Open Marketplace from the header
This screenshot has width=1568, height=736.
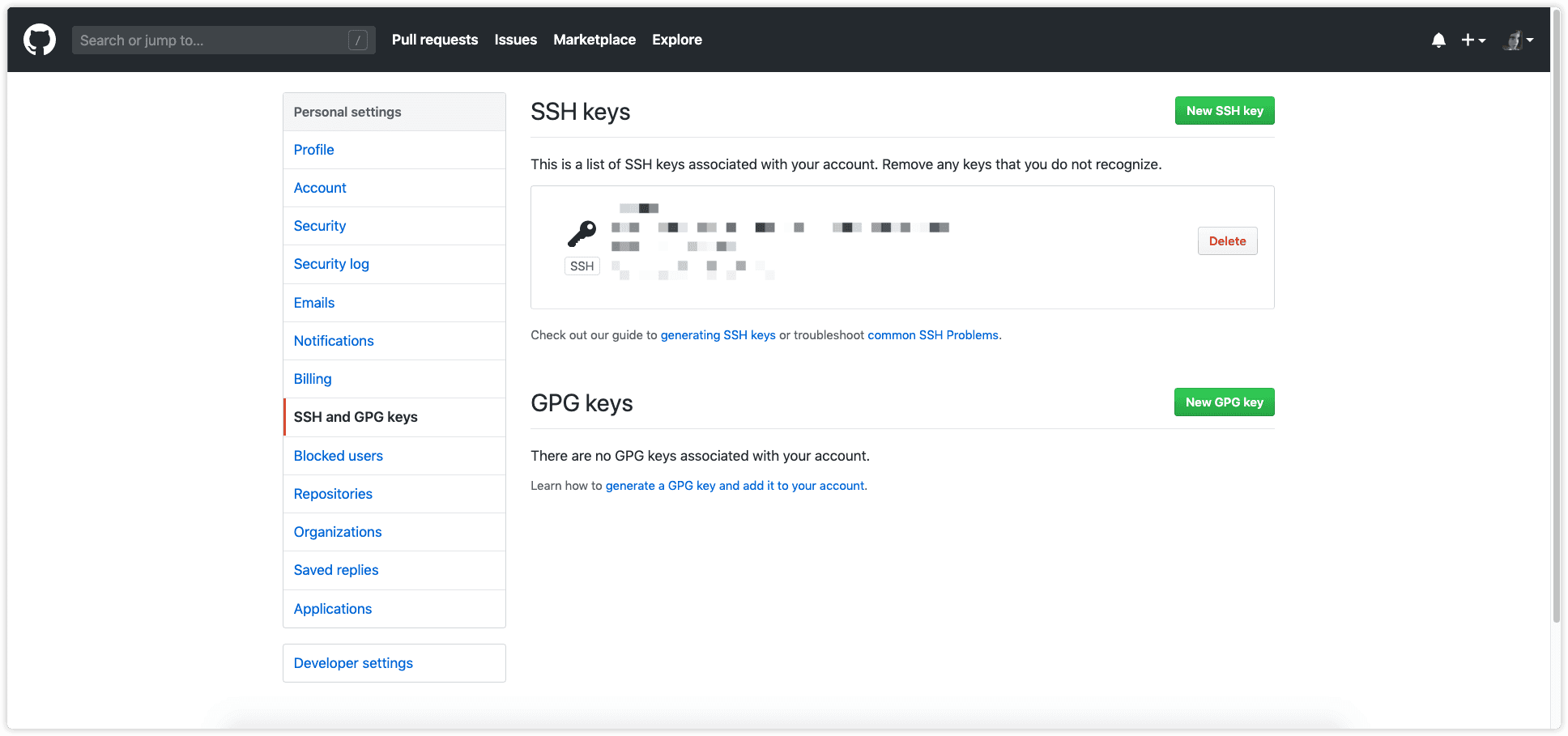tap(594, 40)
